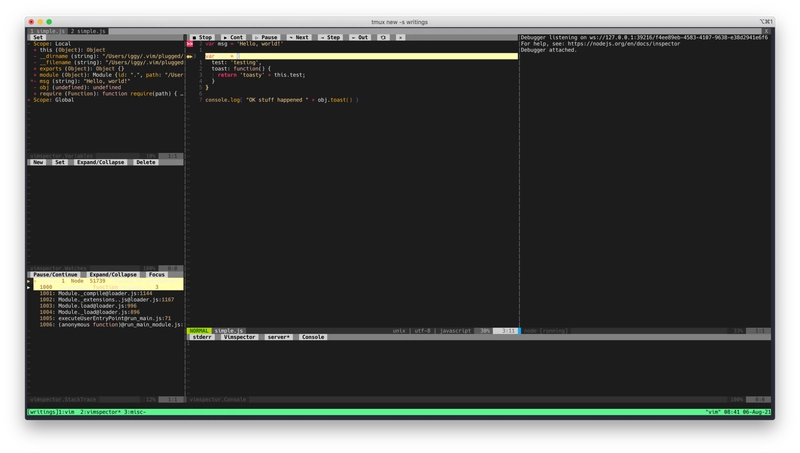Click the "return 'toasty'" code line
This screenshot has height=453, width=800.
coord(261,75)
